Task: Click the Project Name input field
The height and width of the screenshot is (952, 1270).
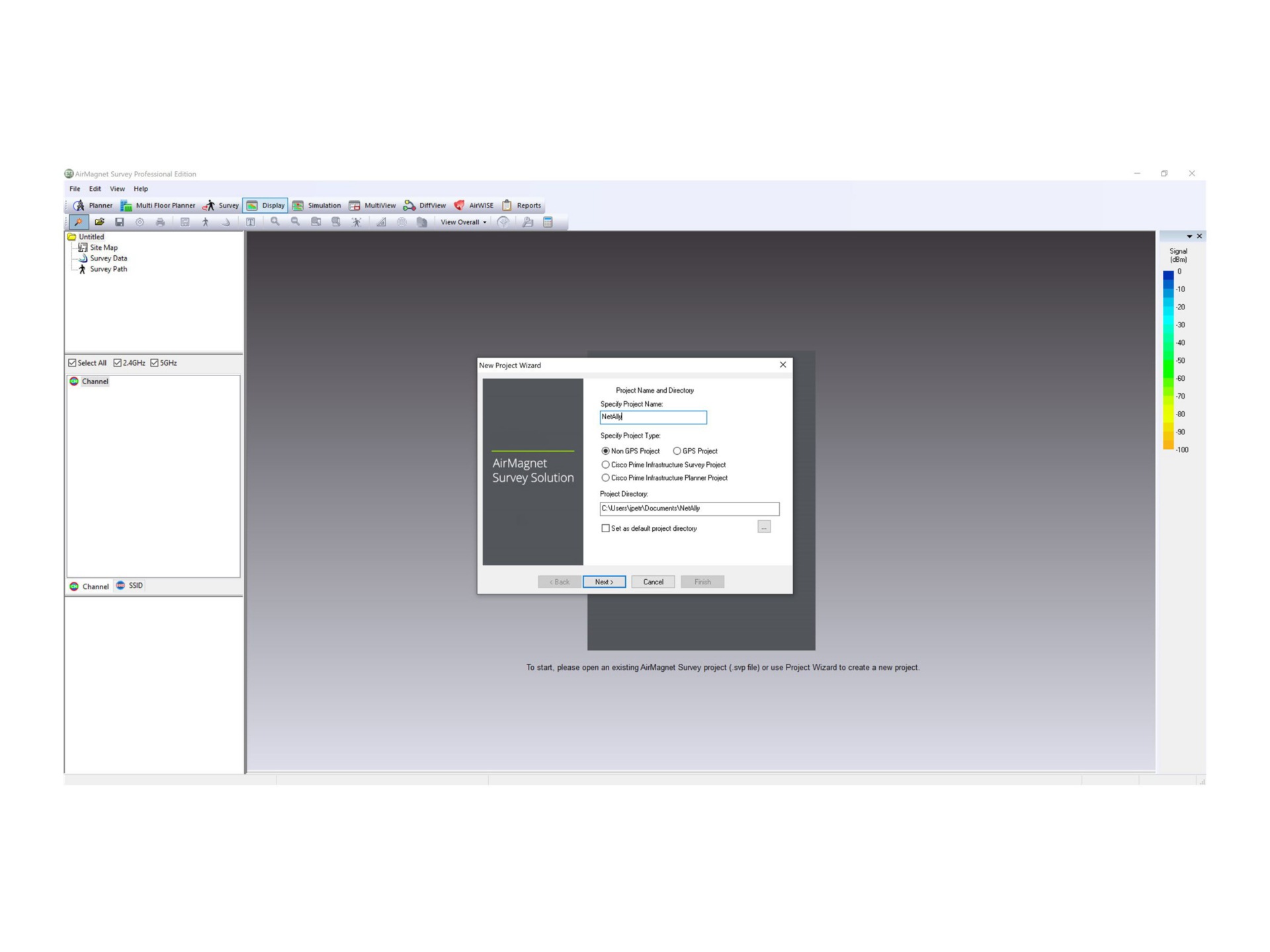Action: click(653, 417)
